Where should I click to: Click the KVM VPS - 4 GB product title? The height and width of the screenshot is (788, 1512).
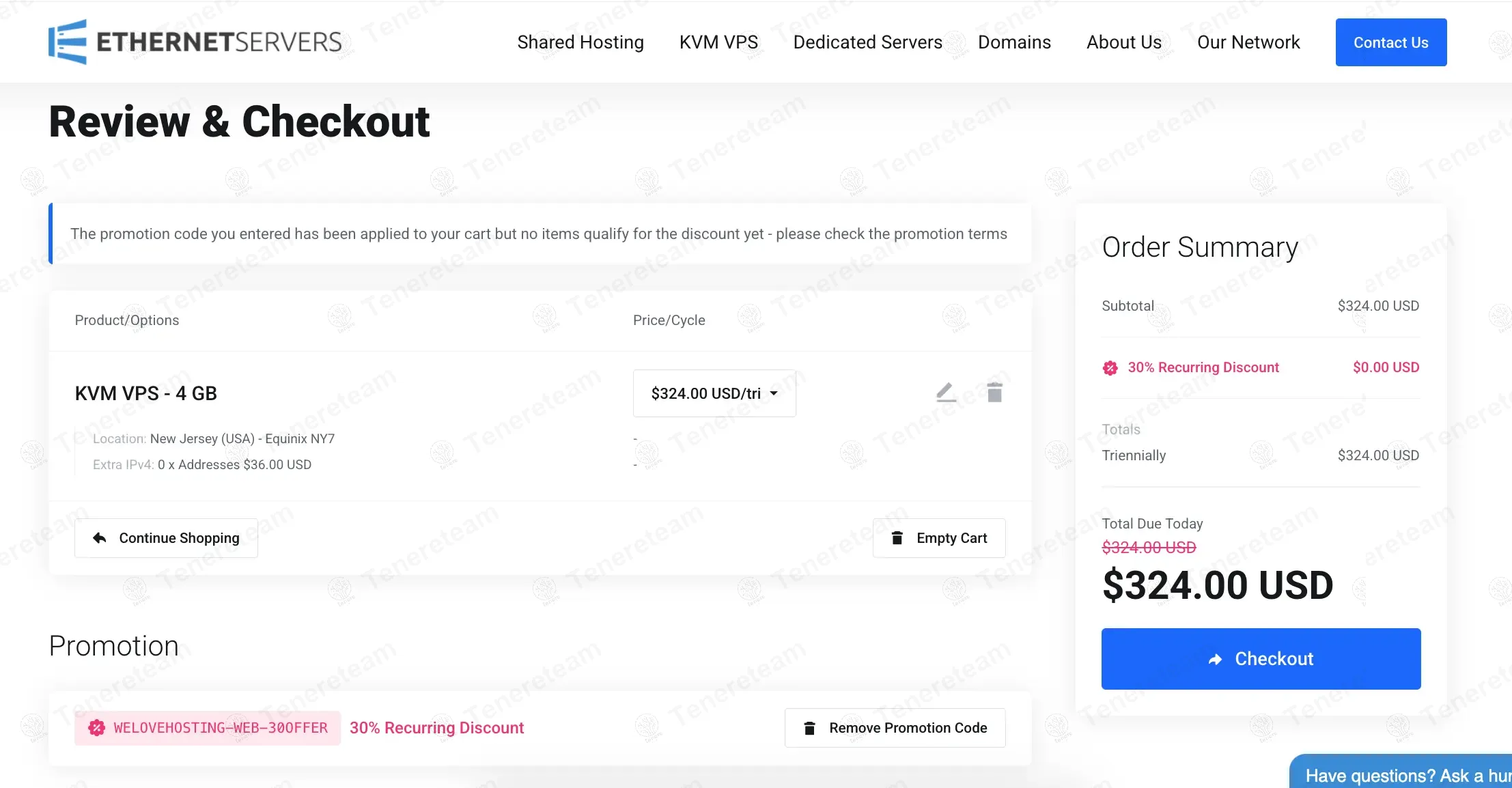pyautogui.click(x=146, y=393)
